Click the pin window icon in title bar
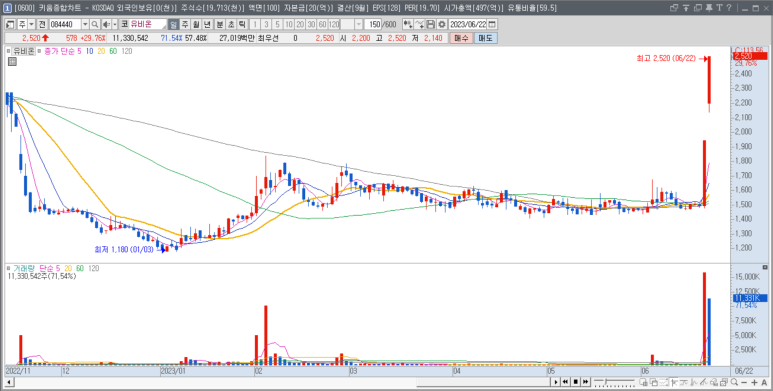 [x=709, y=8]
